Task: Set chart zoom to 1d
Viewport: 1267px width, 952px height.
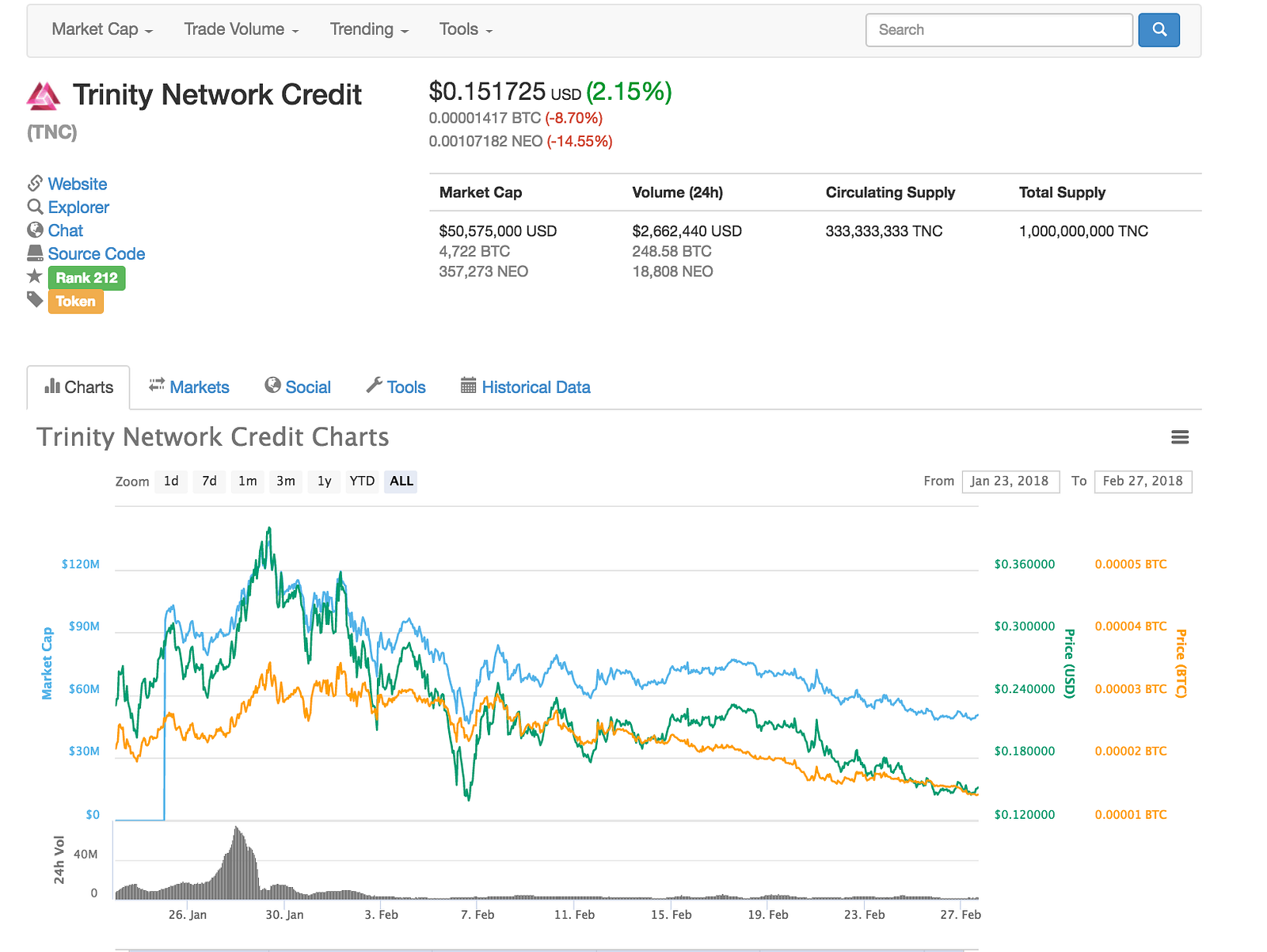Action: (171, 482)
